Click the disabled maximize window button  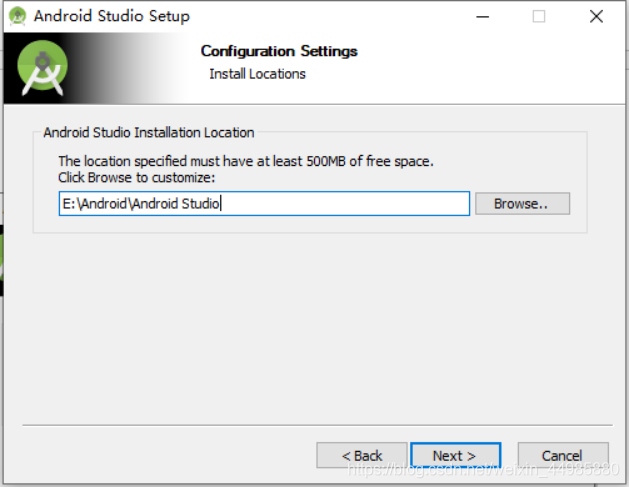coord(539,17)
